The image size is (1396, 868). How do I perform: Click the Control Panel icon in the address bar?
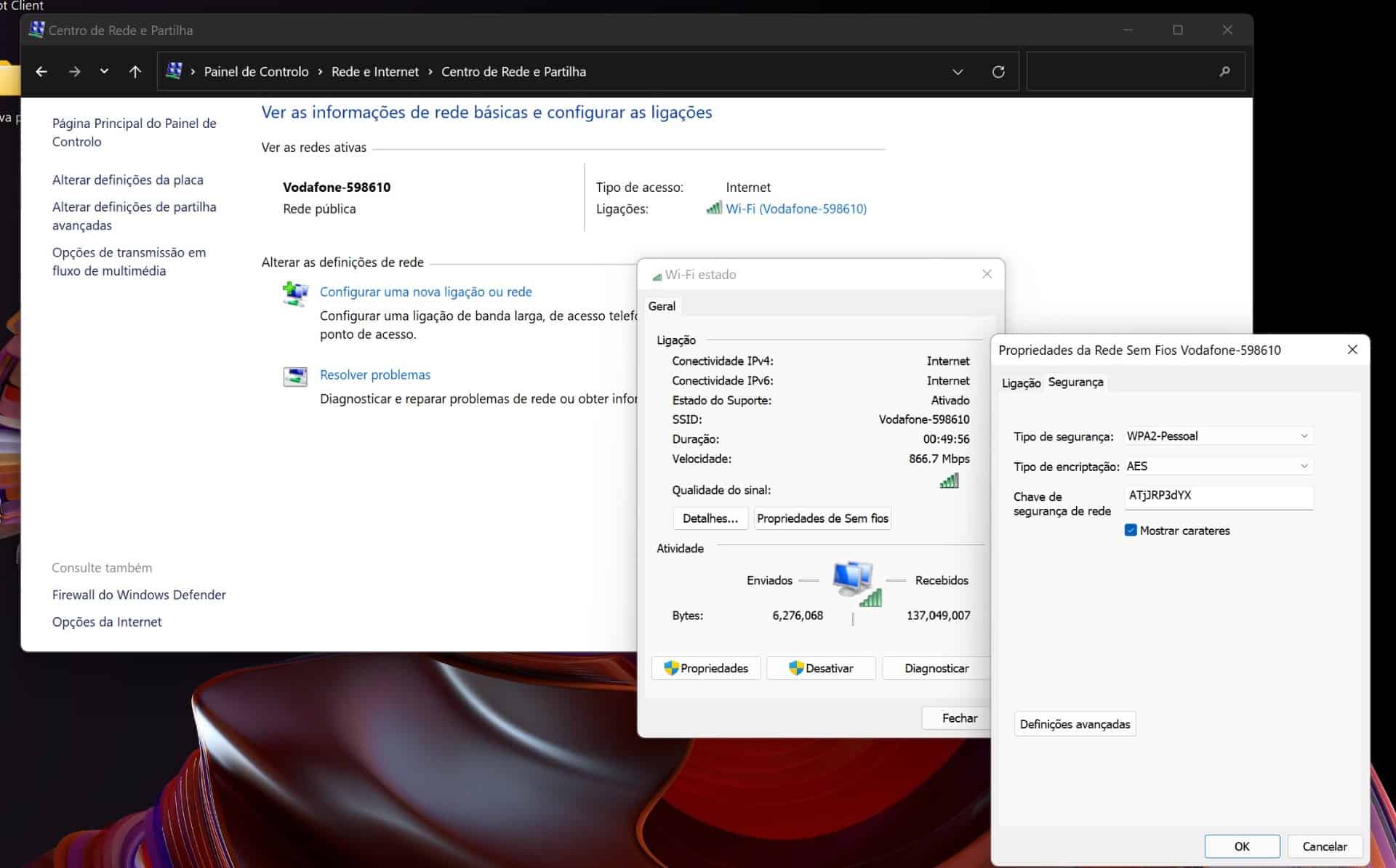(x=174, y=71)
